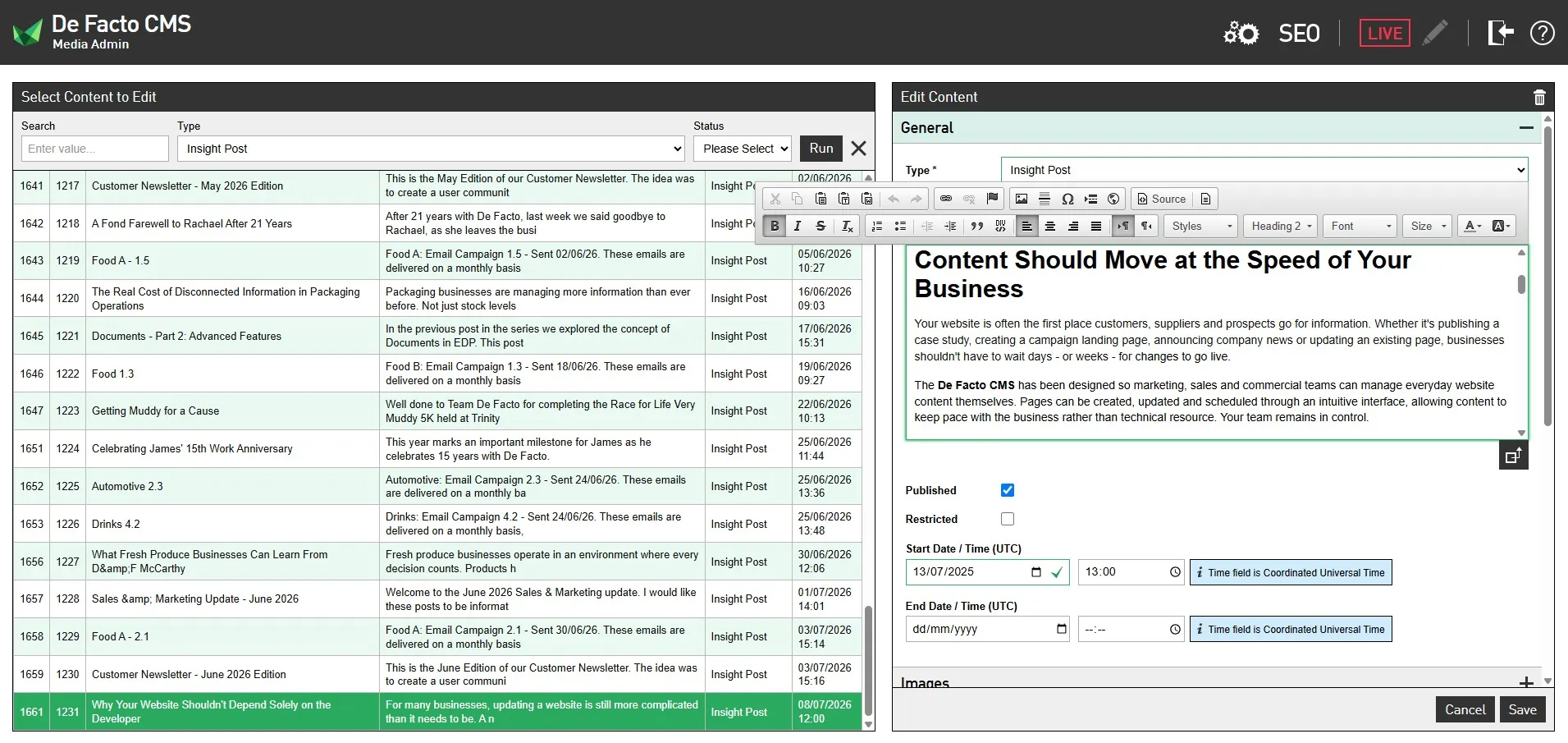Click the Remove Format icon

848,227
